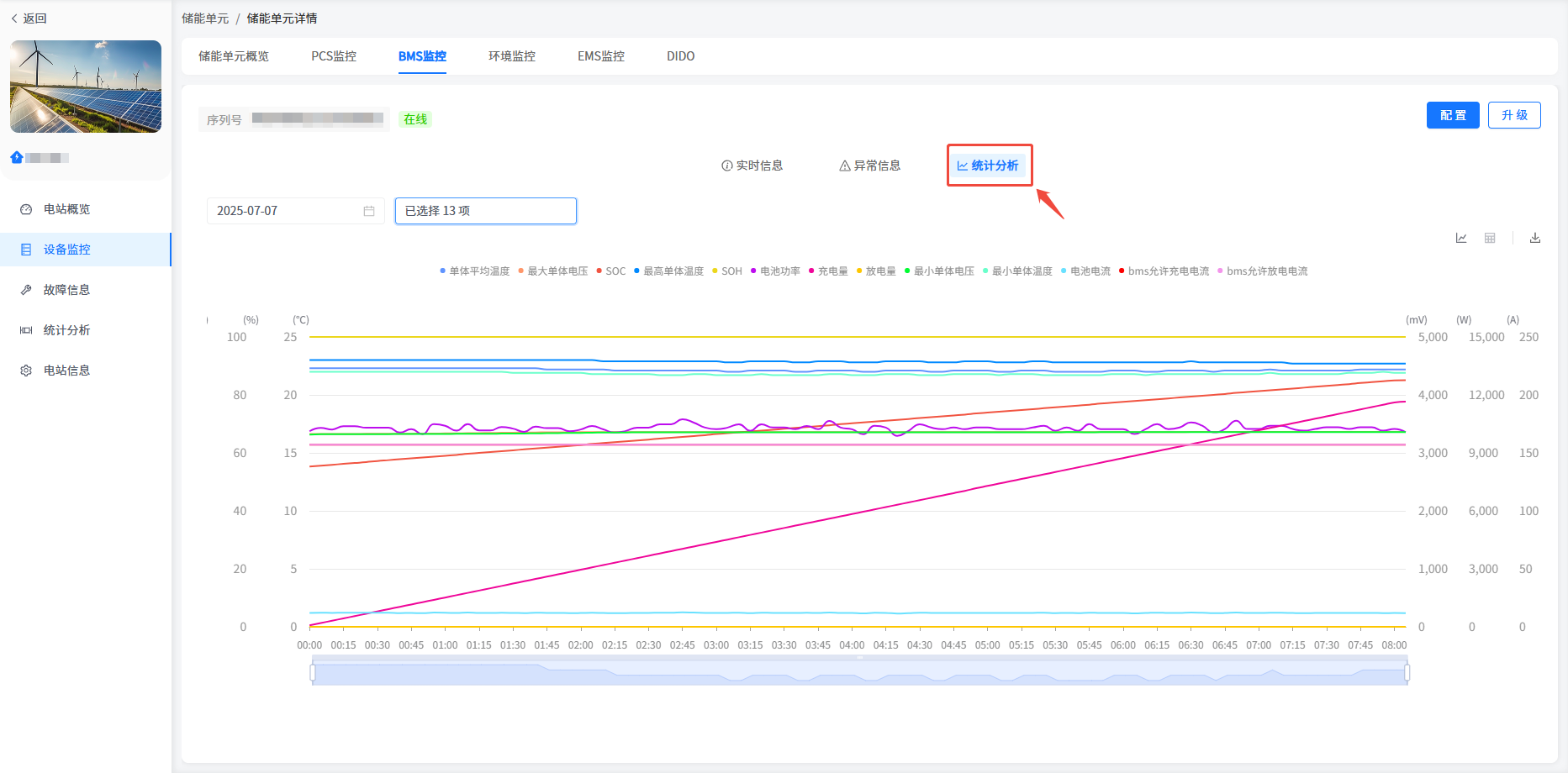This screenshot has height=773, width=1568.
Task: Click the 故障信息 wrench icon
Action: click(x=26, y=290)
